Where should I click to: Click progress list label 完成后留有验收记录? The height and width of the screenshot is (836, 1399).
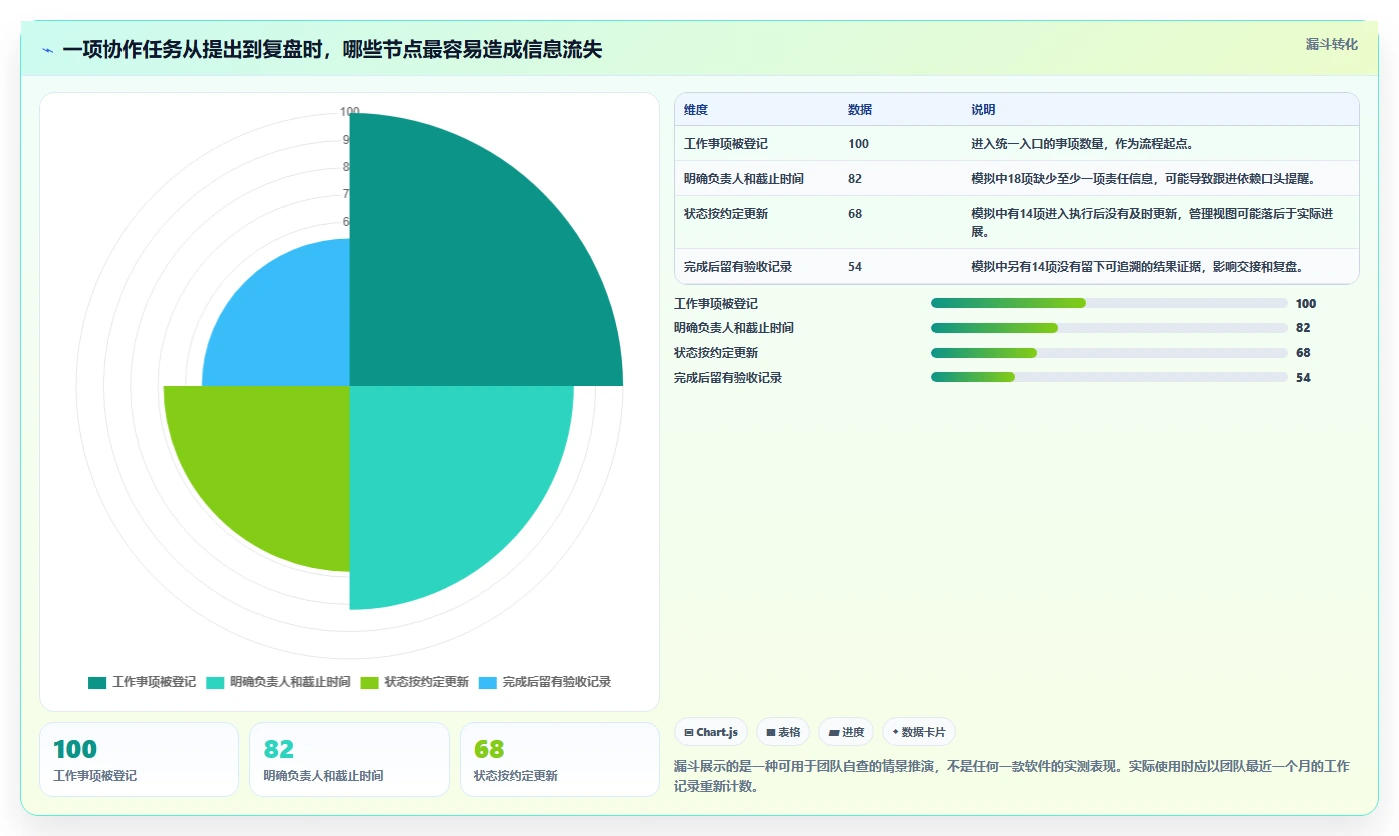point(728,378)
